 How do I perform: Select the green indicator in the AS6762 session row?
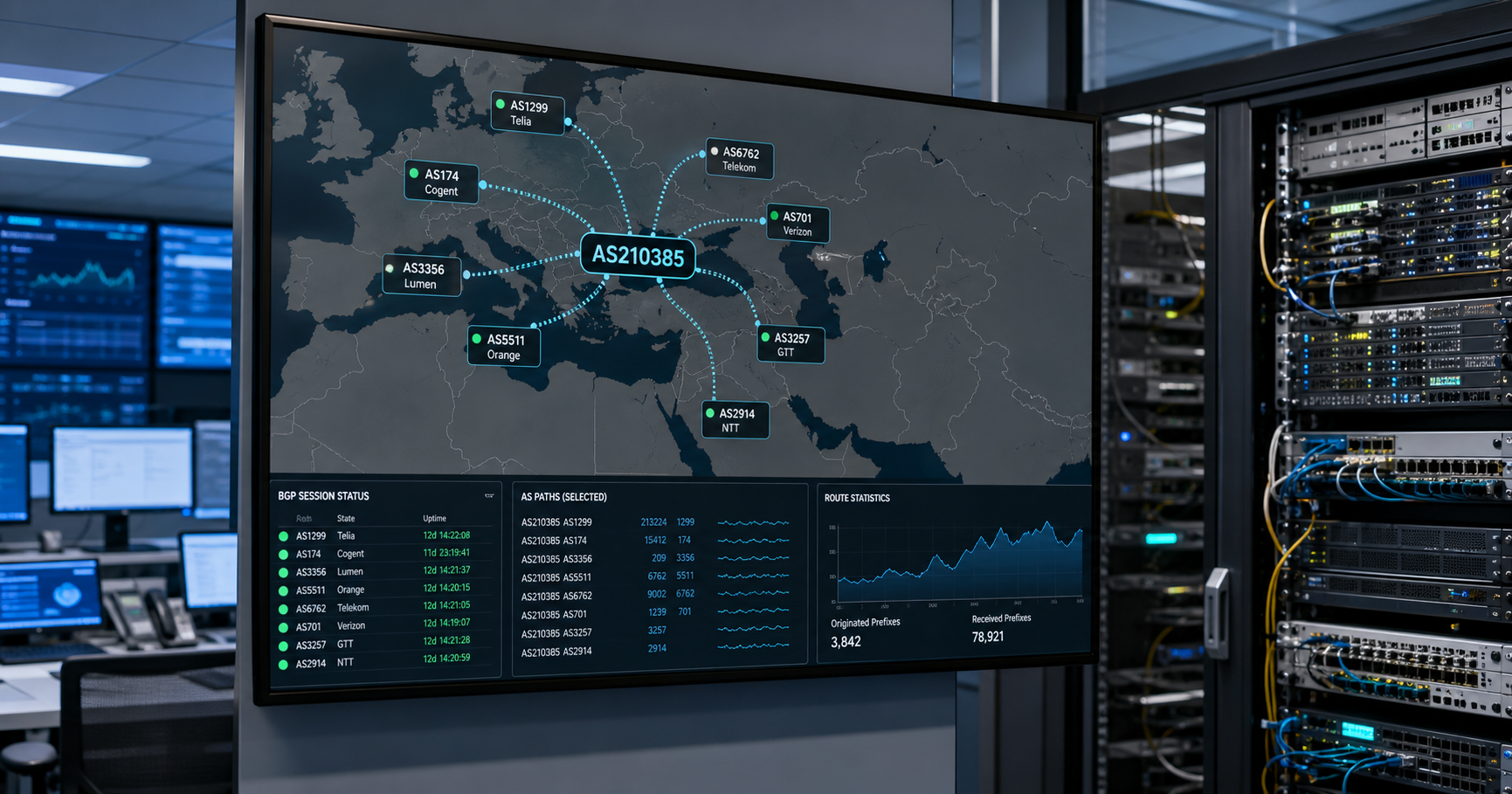283,609
